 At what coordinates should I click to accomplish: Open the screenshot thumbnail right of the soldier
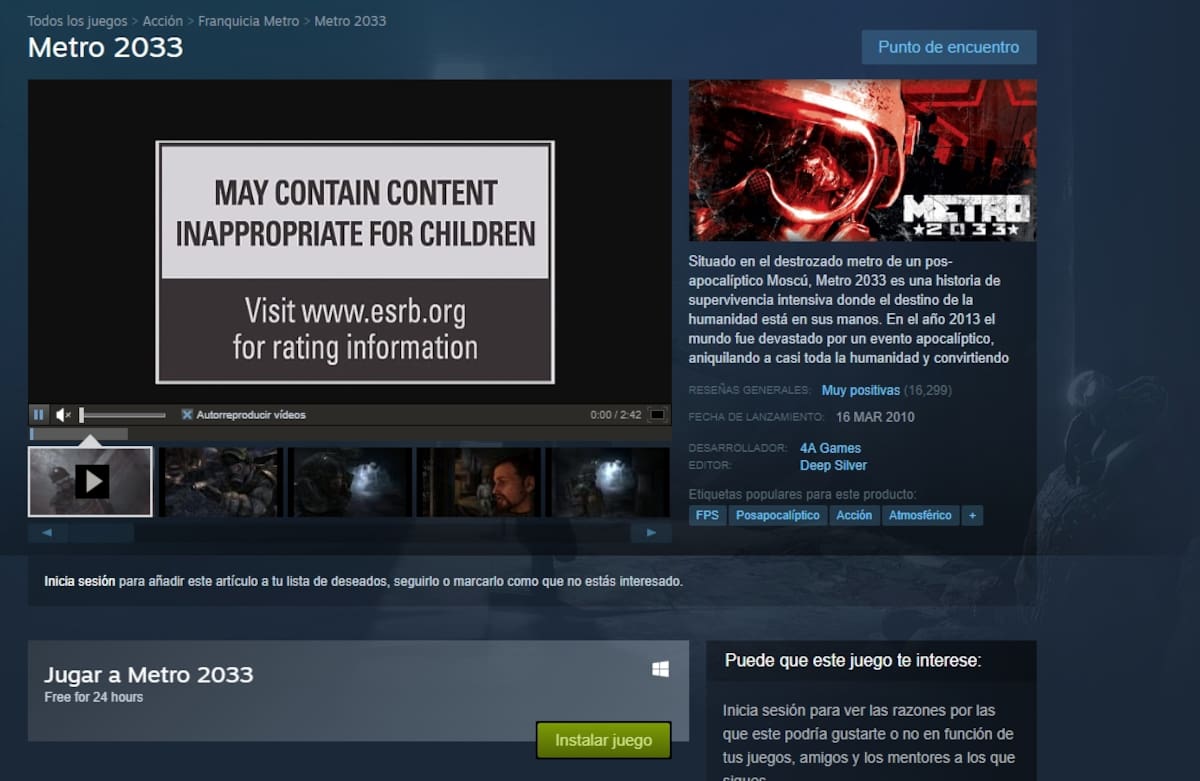coord(350,482)
